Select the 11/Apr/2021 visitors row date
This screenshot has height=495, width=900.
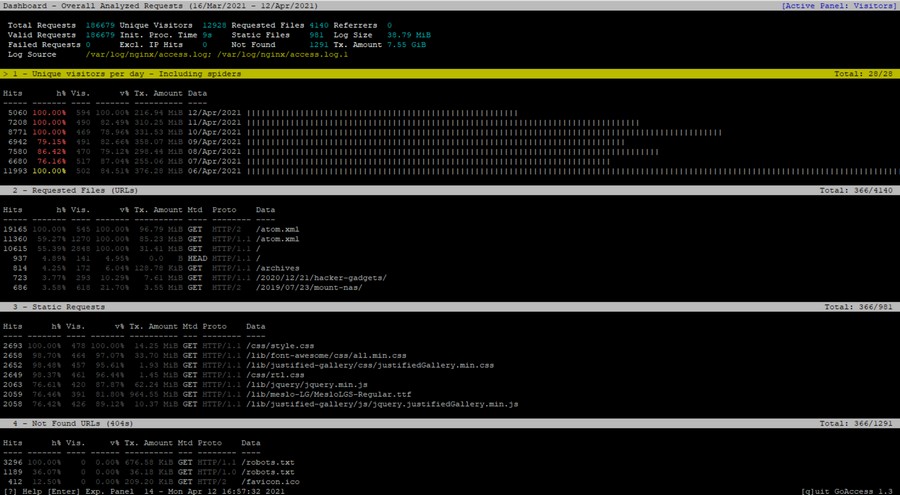(214, 122)
